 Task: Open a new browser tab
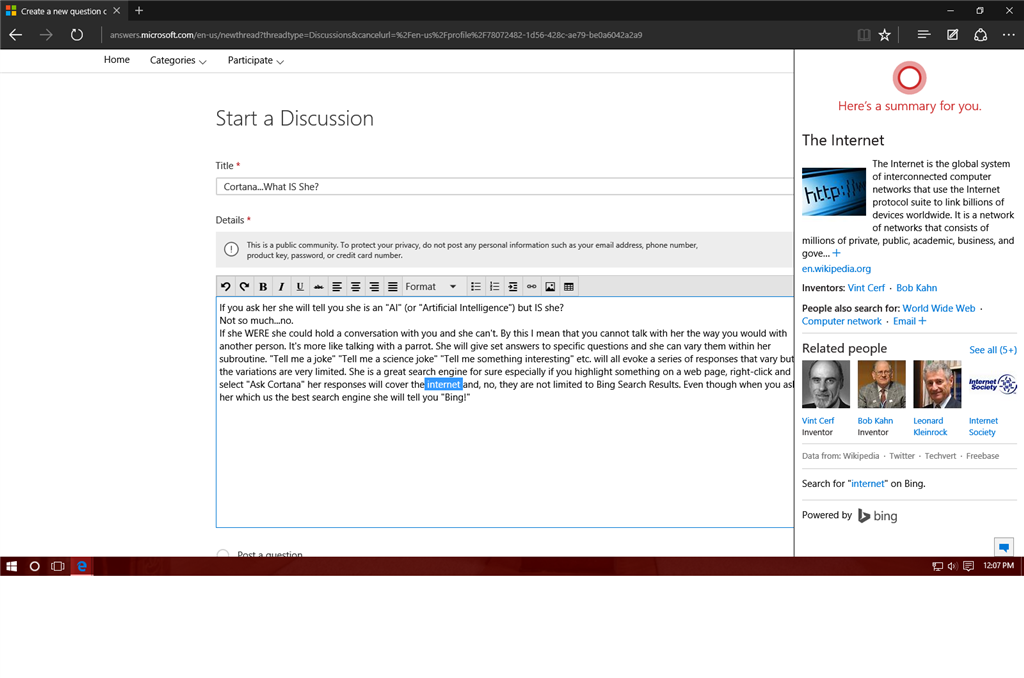pyautogui.click(x=138, y=10)
